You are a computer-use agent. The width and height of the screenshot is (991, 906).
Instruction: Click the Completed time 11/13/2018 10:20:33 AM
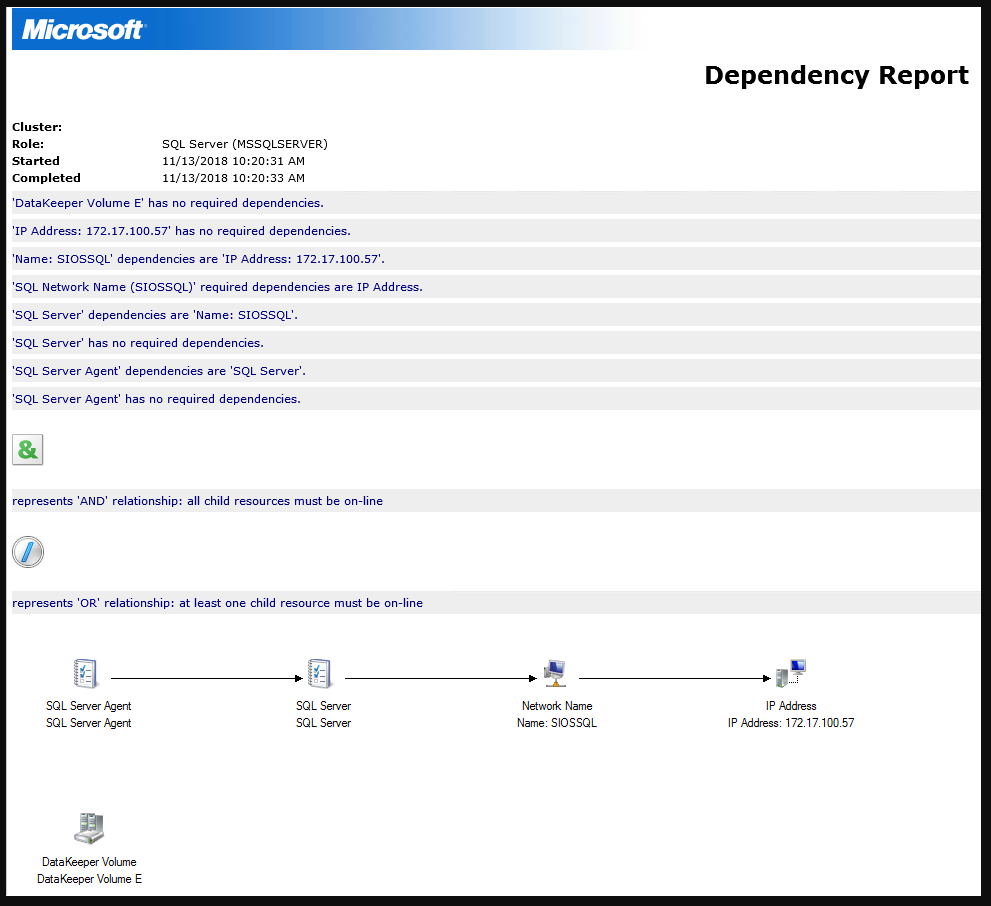tap(233, 178)
